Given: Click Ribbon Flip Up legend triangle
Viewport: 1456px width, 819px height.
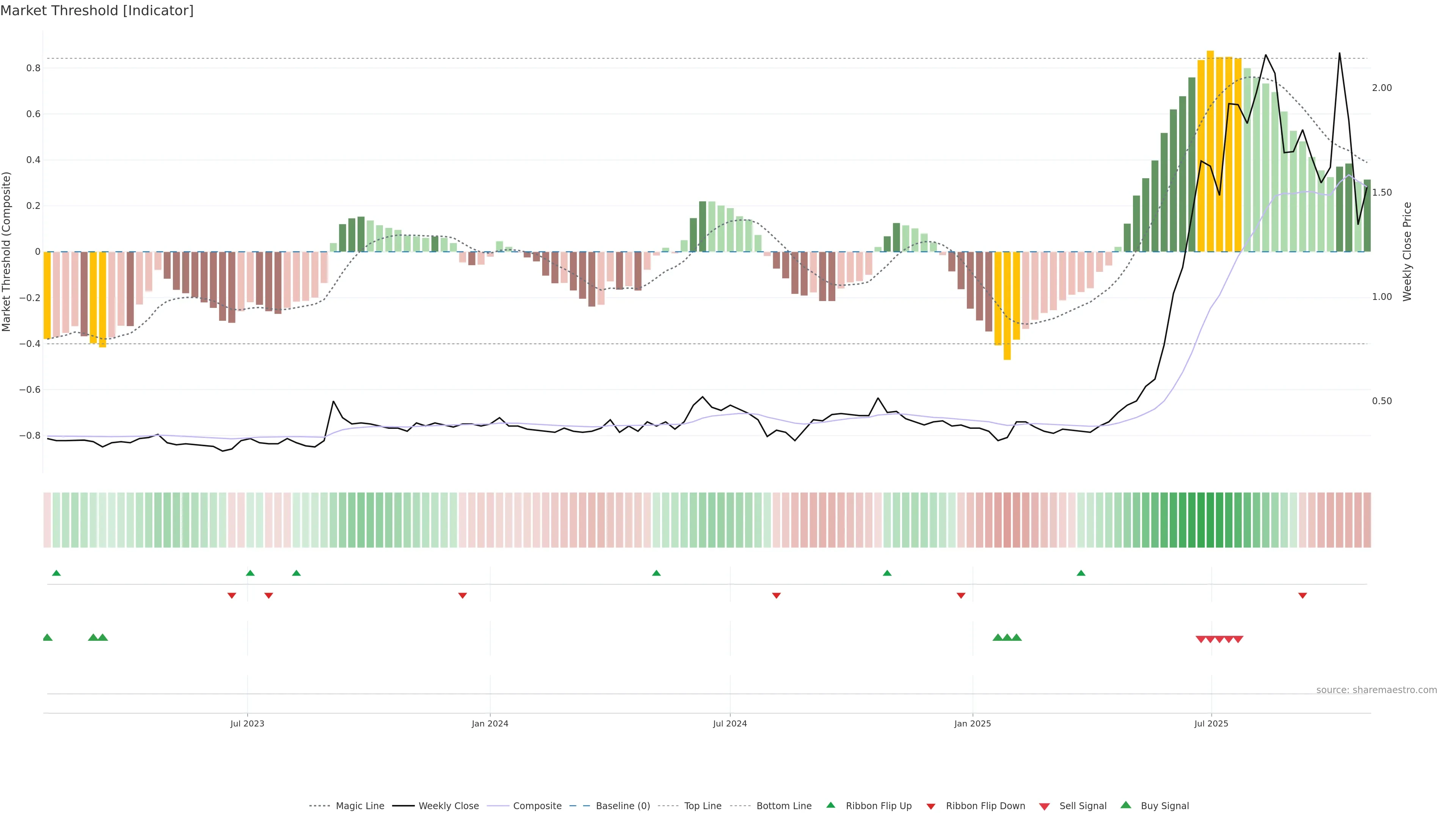Looking at the screenshot, I should pyautogui.click(x=830, y=805).
